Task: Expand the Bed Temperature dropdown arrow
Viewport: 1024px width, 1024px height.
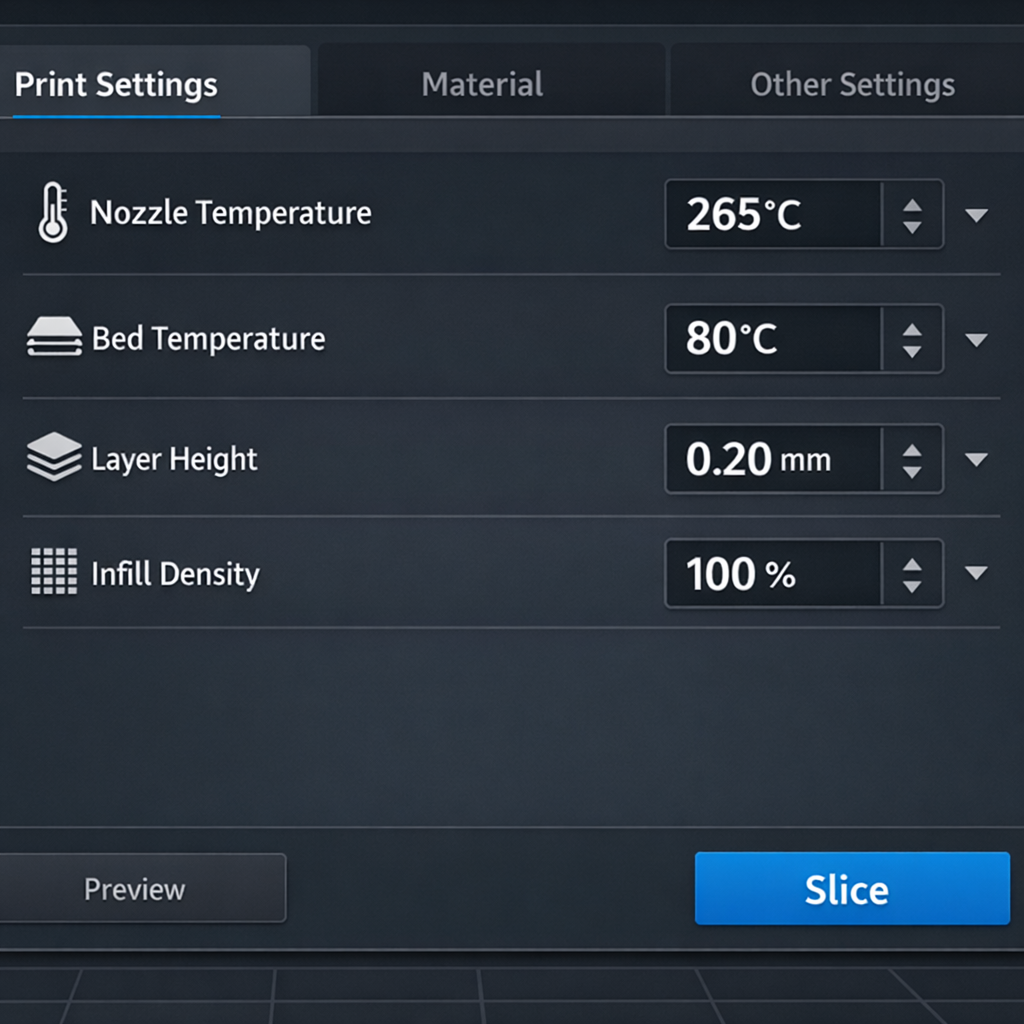Action: pos(977,338)
